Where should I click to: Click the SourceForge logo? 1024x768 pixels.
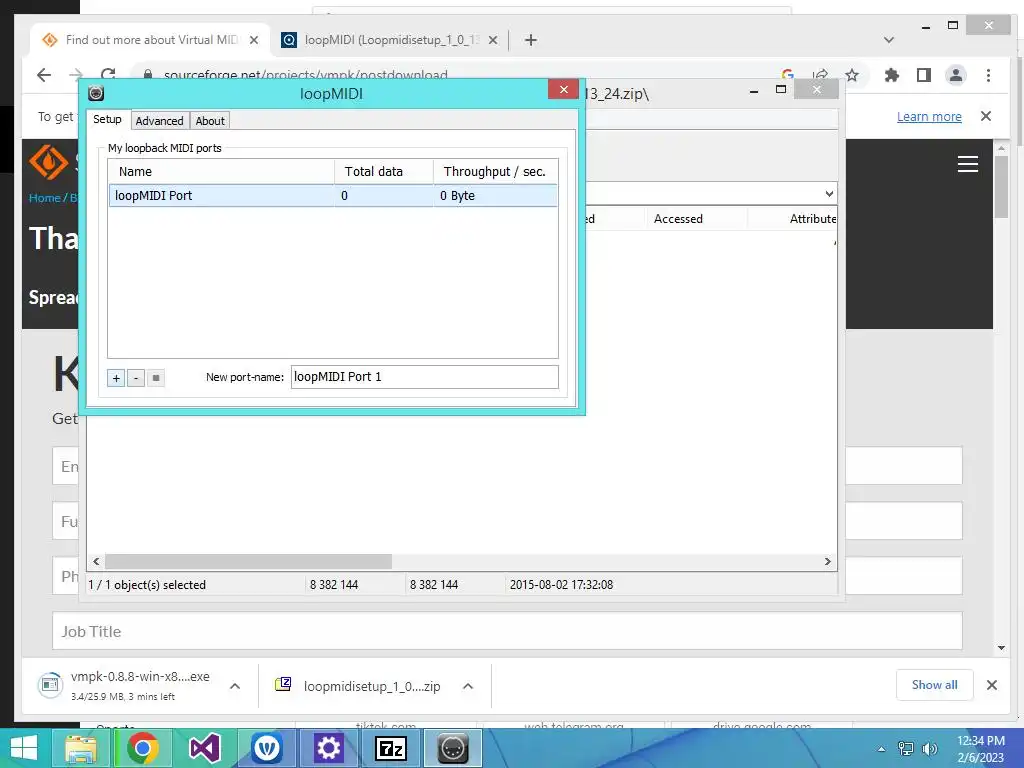pos(49,161)
